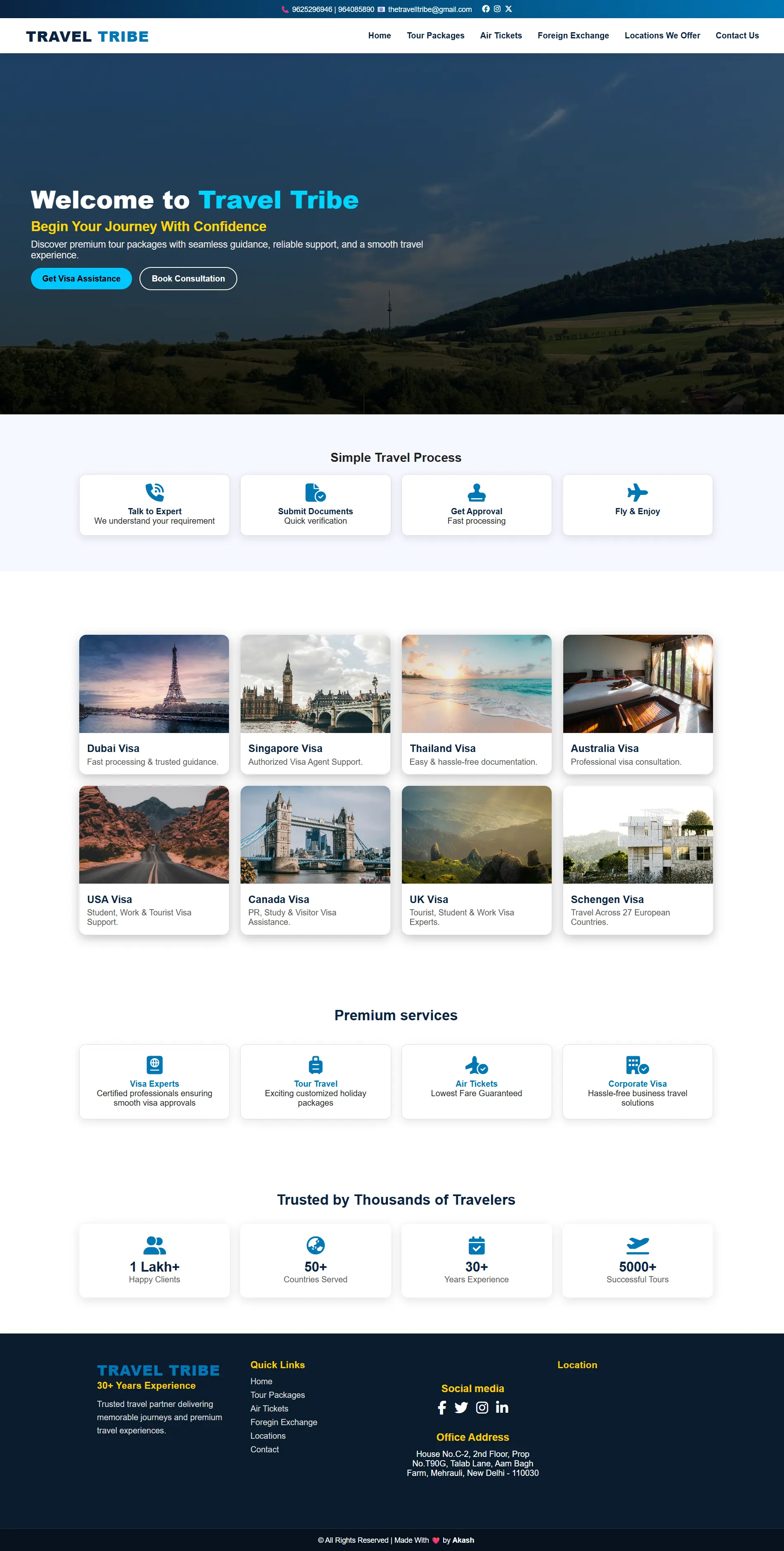Click the footer Travel Tribe logo text

(158, 1370)
